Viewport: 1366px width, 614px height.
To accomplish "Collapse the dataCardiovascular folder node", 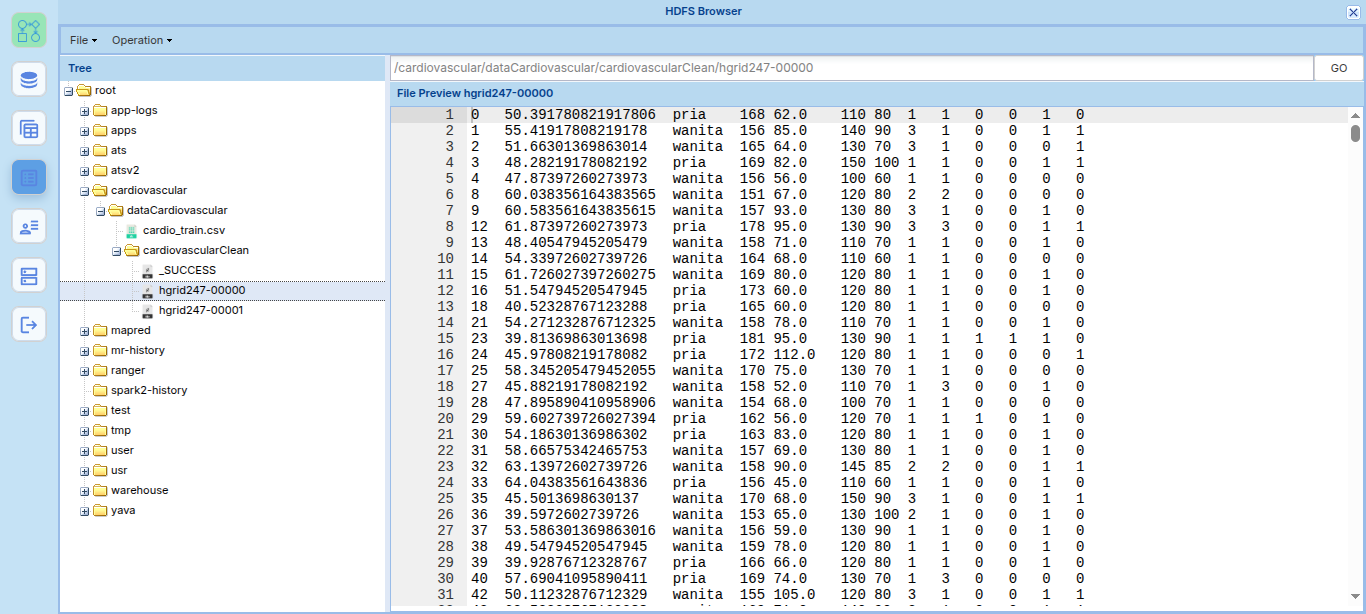I will pos(101,211).
